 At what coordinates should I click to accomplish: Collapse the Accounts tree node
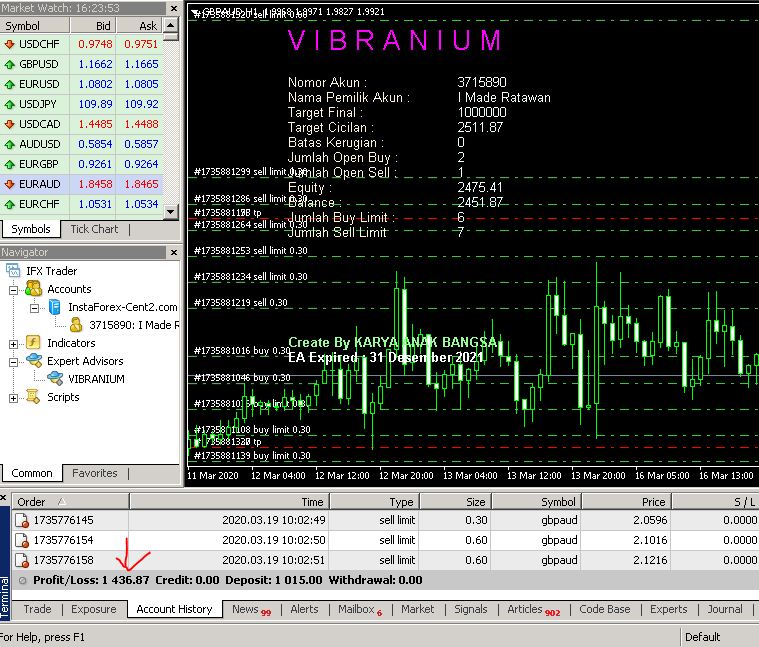click(15, 289)
